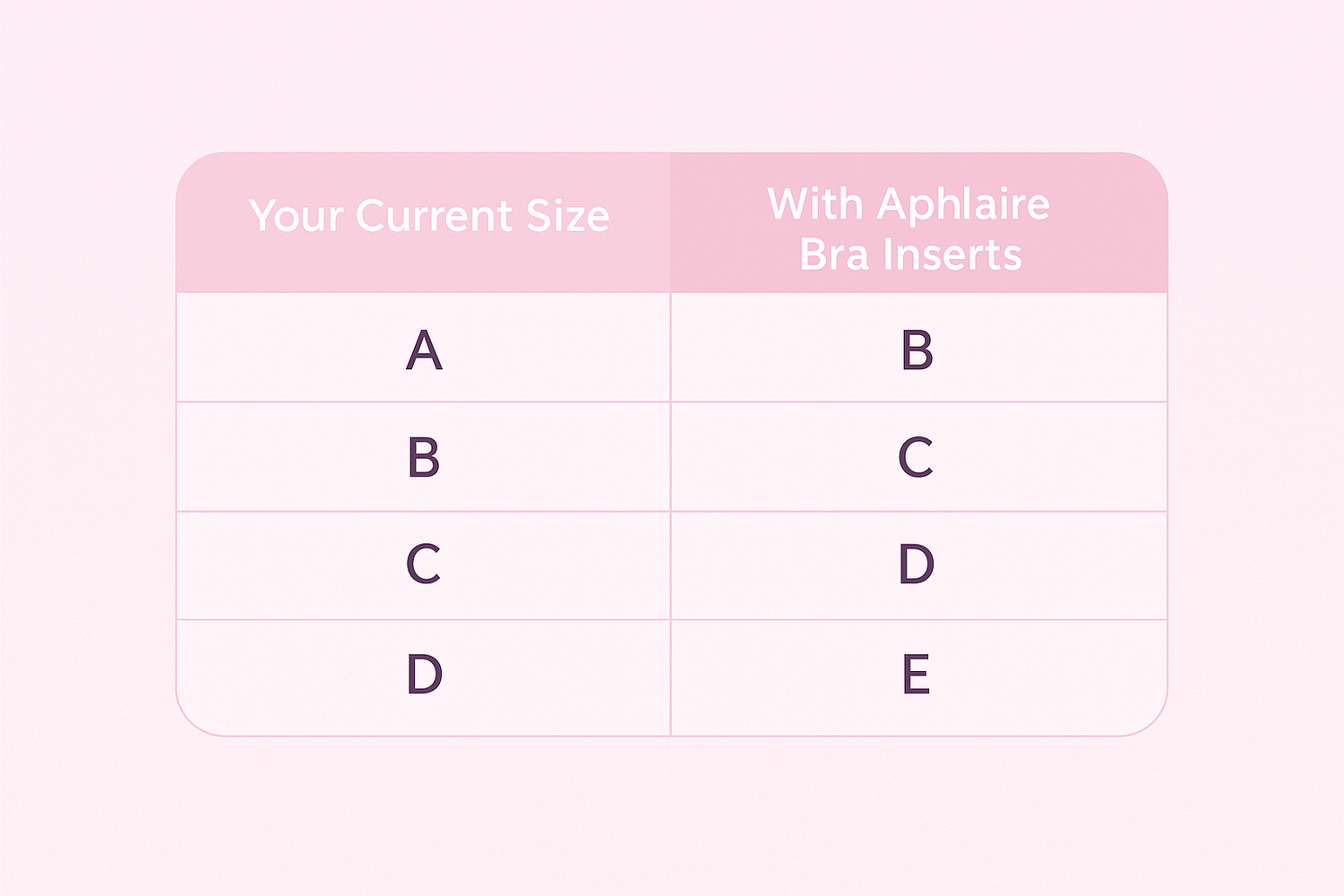Click letter D in the current size column
The height and width of the screenshot is (896, 1344).
[425, 674]
